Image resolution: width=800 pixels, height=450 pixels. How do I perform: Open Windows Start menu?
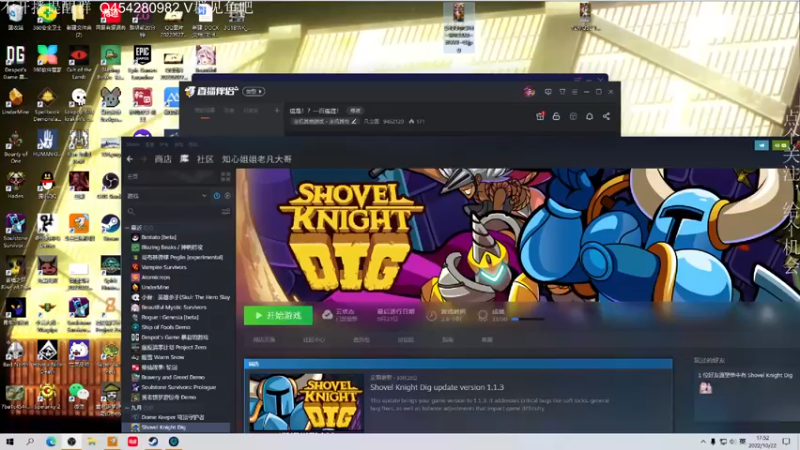click(x=10, y=441)
